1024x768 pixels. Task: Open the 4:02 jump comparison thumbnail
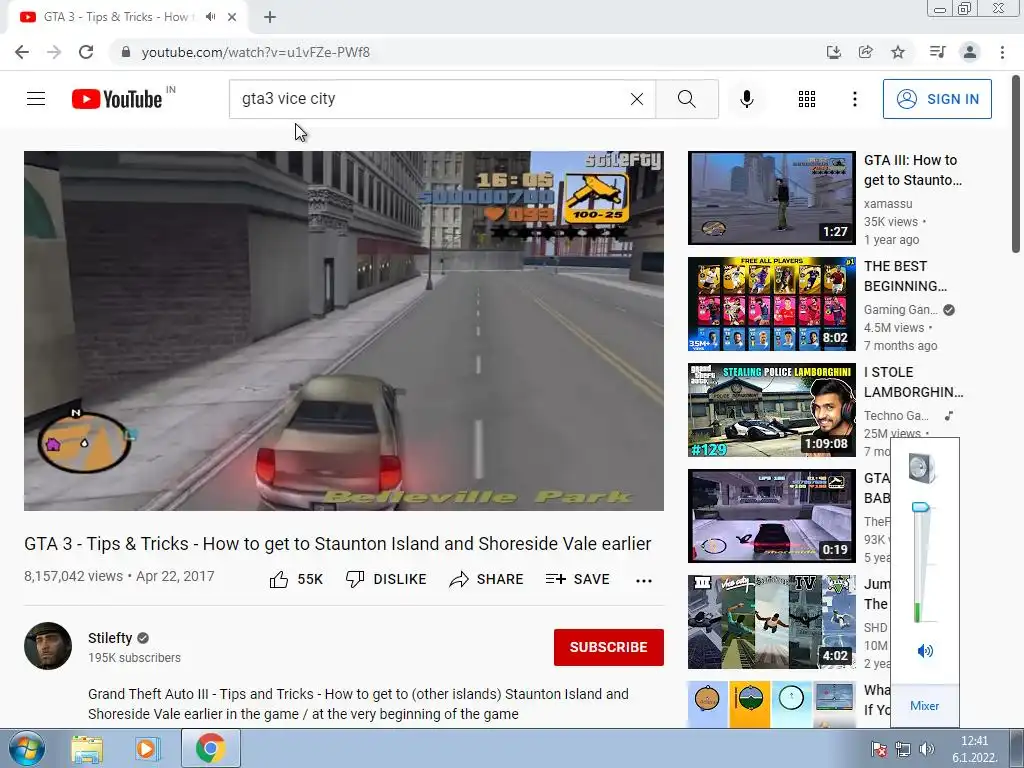(x=771, y=622)
